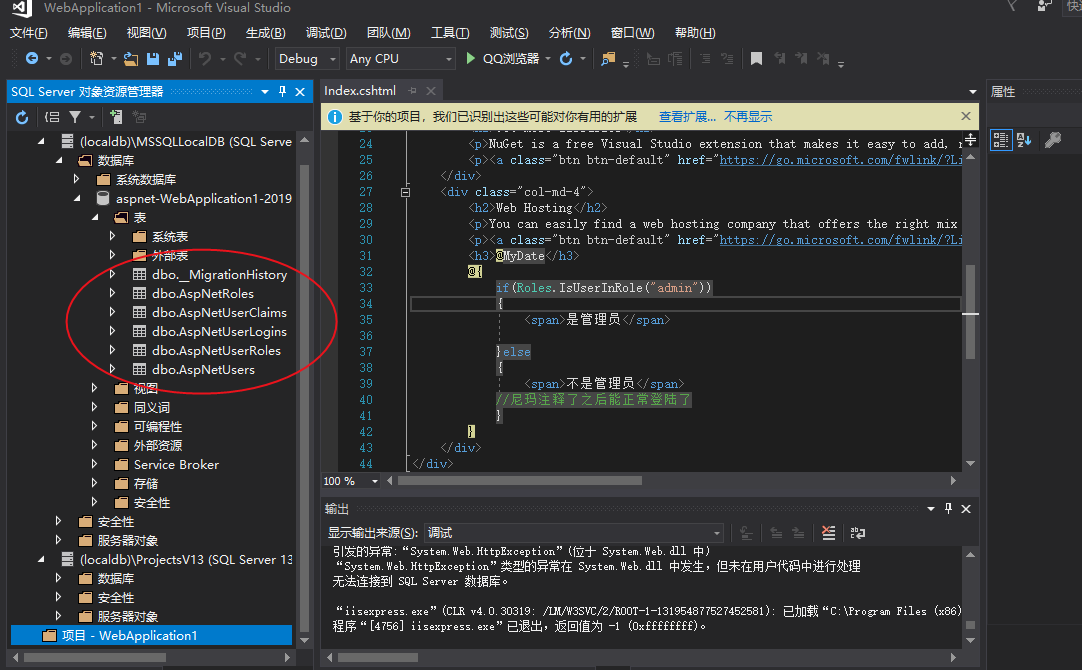
Task: Click the info icon in yellow notification bar
Action: [x=335, y=117]
